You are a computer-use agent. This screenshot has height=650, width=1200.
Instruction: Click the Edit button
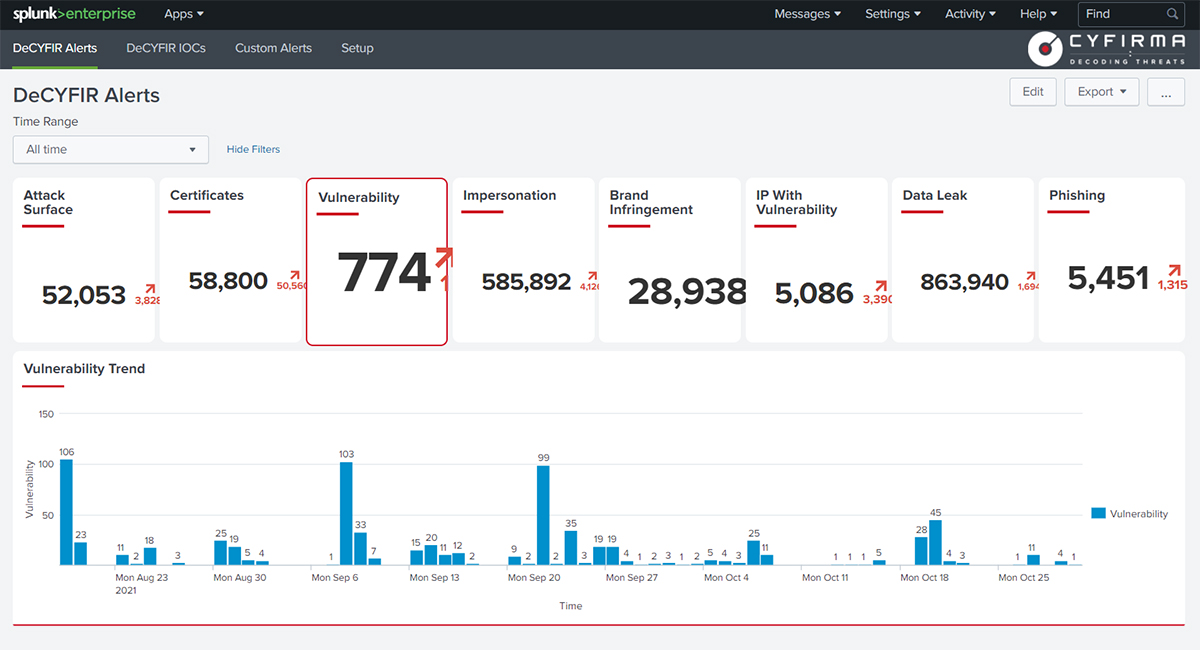click(x=1033, y=91)
